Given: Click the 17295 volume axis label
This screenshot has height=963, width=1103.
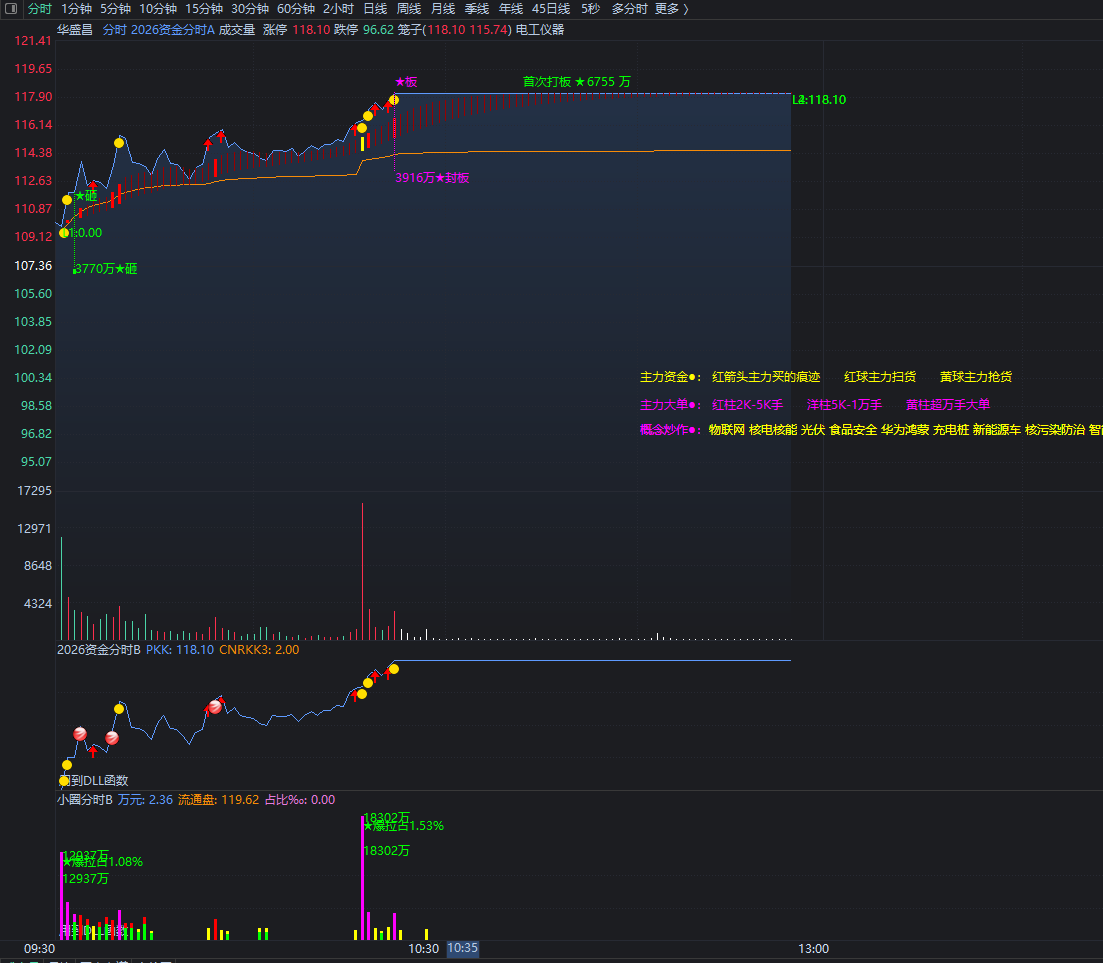Looking at the screenshot, I should click(34, 491).
